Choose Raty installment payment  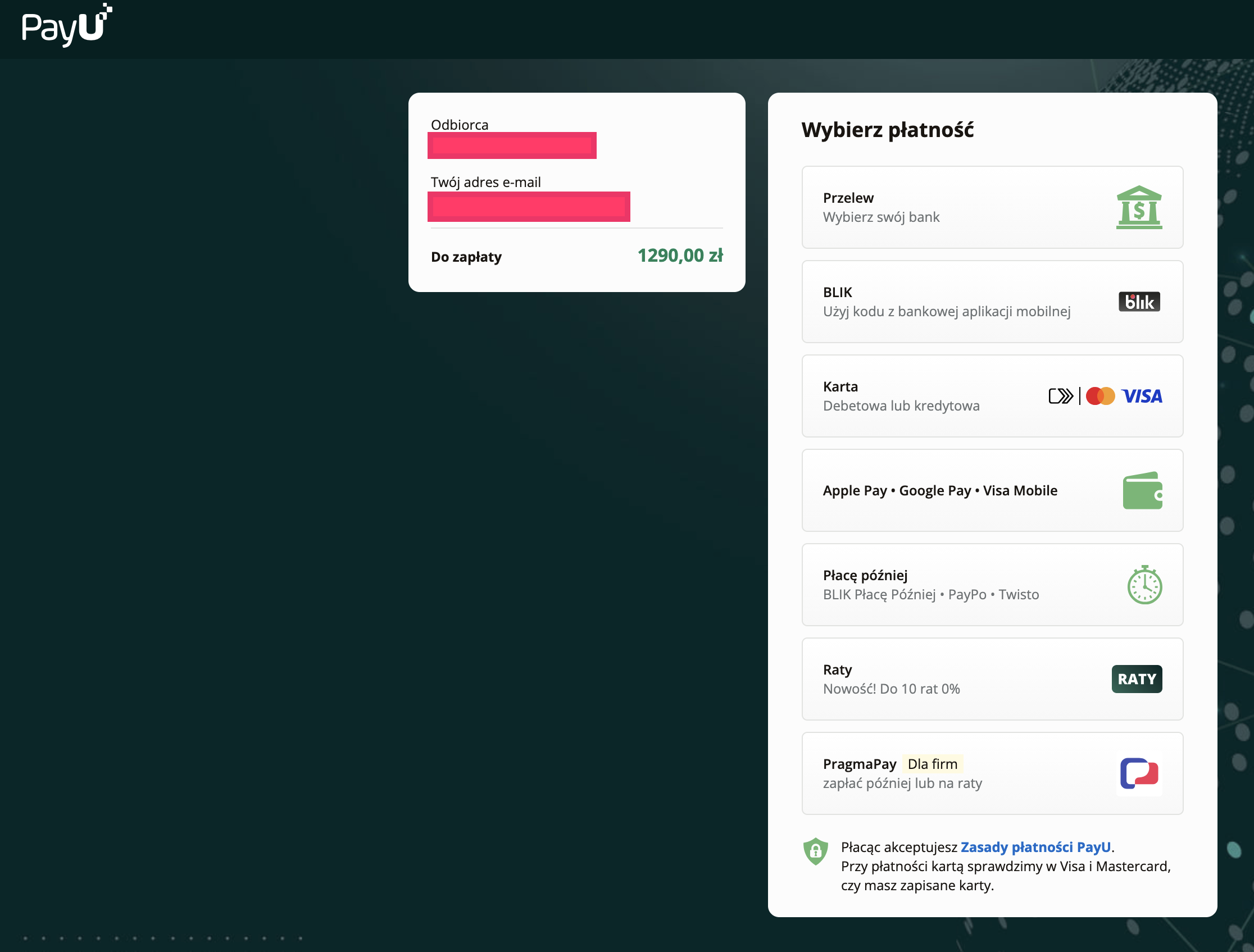(x=992, y=679)
